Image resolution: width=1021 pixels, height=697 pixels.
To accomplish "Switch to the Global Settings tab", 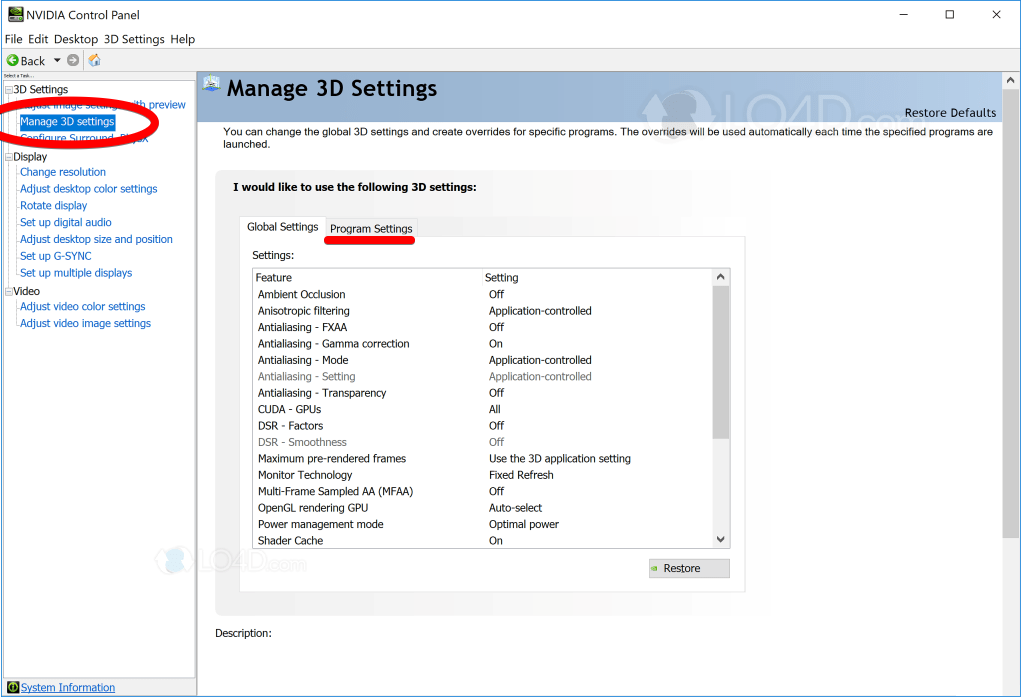I will pyautogui.click(x=283, y=227).
